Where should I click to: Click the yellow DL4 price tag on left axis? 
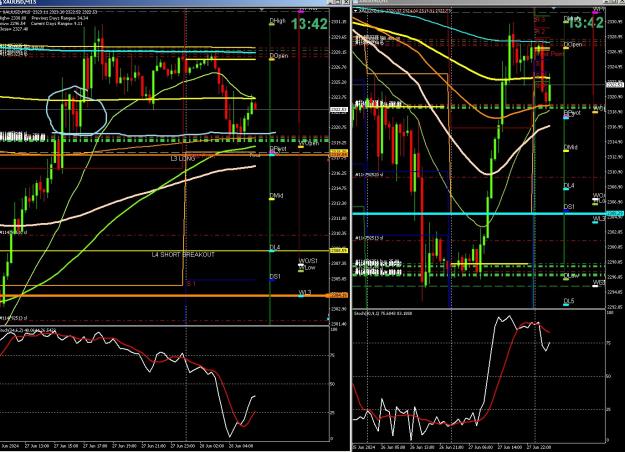pyautogui.click(x=339, y=251)
